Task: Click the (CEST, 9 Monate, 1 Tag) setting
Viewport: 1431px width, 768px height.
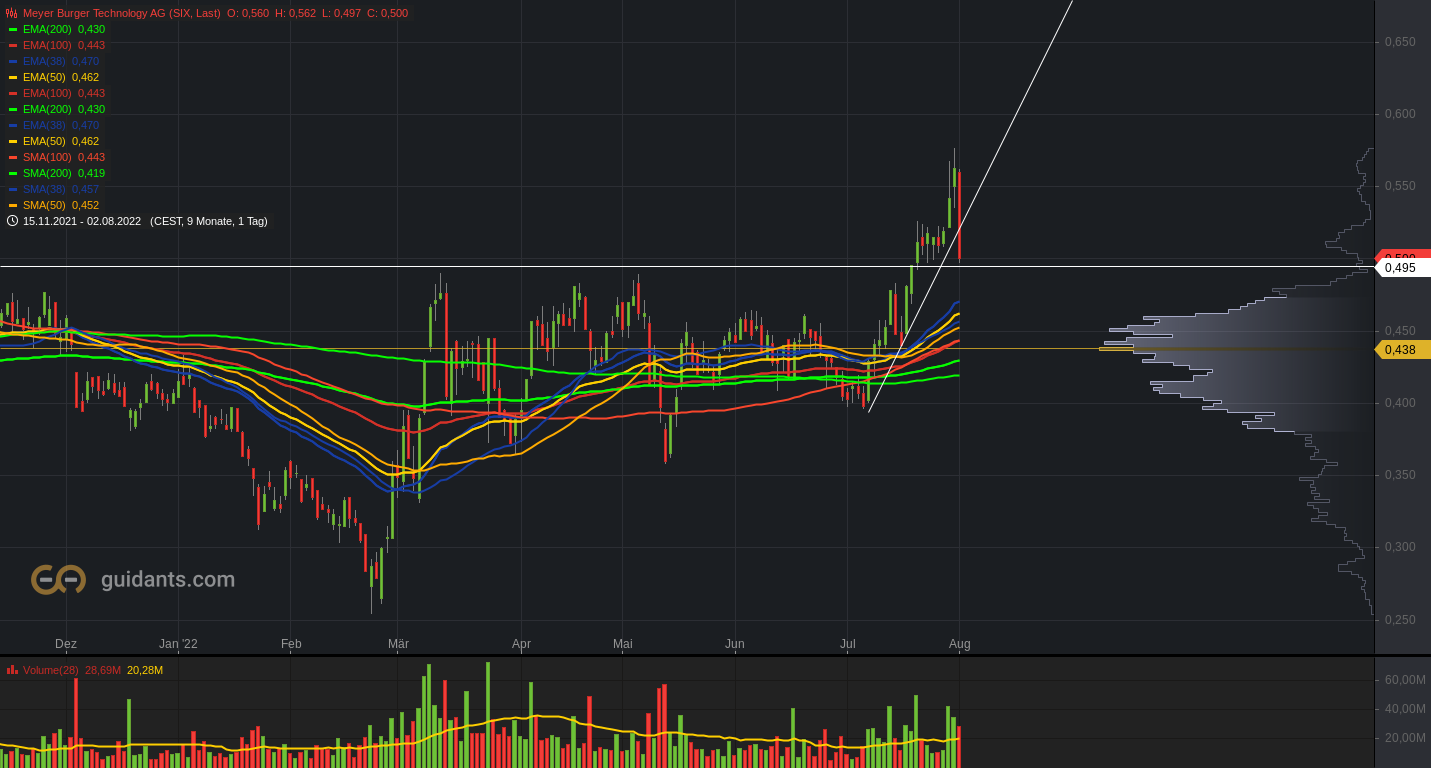Action: click(209, 221)
